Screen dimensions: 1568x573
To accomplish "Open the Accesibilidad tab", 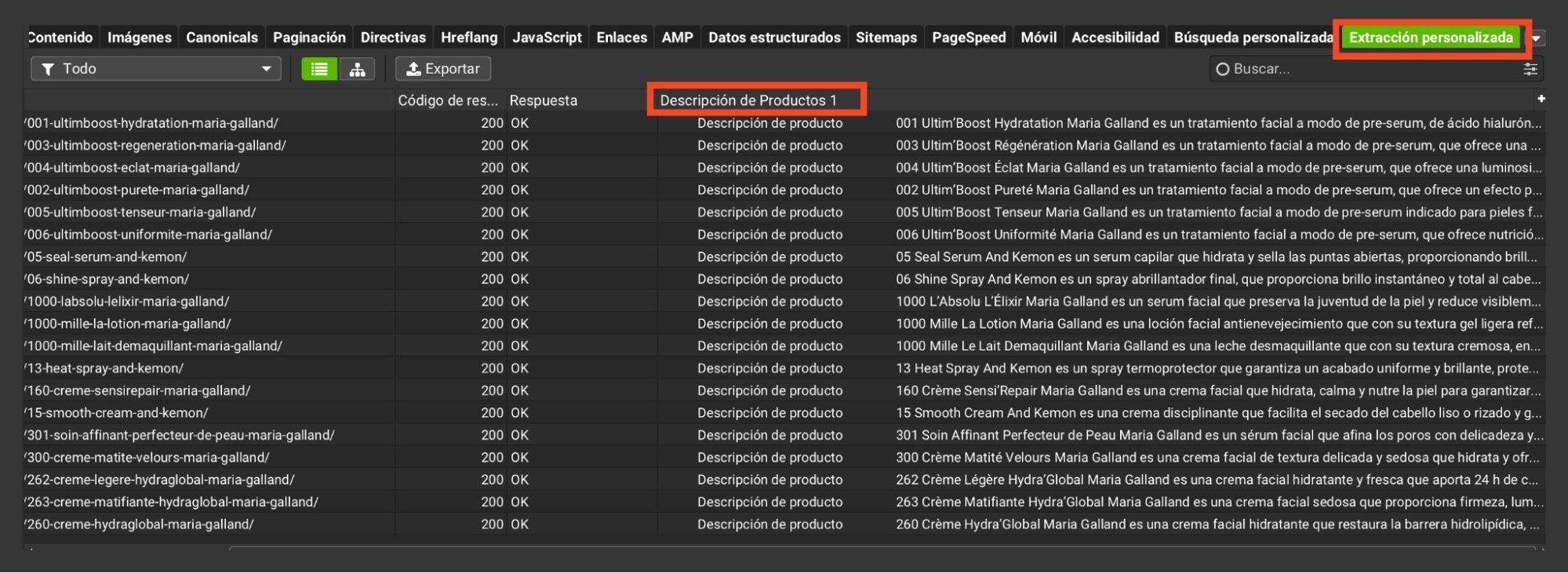I will click(1115, 37).
